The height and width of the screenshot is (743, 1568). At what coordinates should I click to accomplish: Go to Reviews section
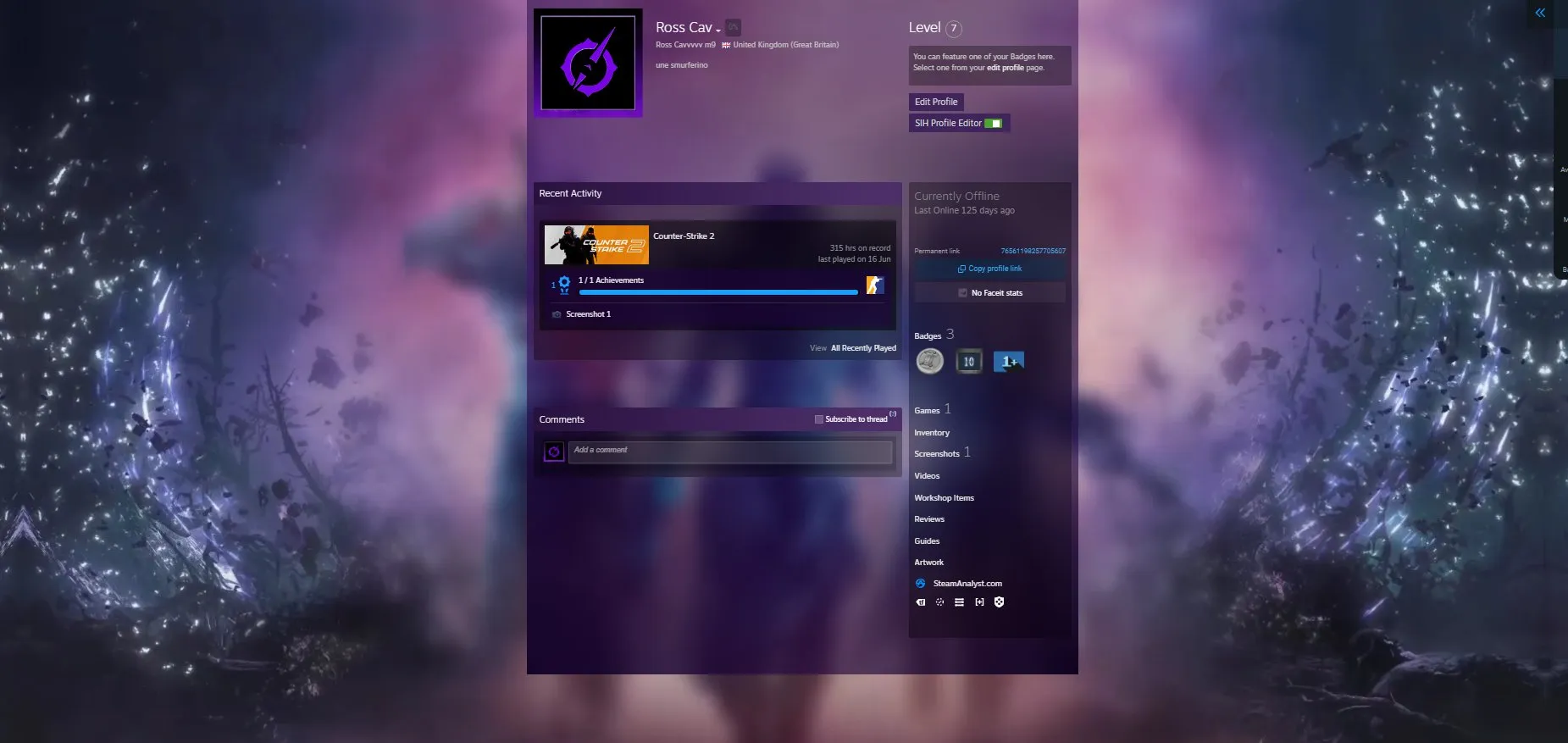(x=929, y=519)
